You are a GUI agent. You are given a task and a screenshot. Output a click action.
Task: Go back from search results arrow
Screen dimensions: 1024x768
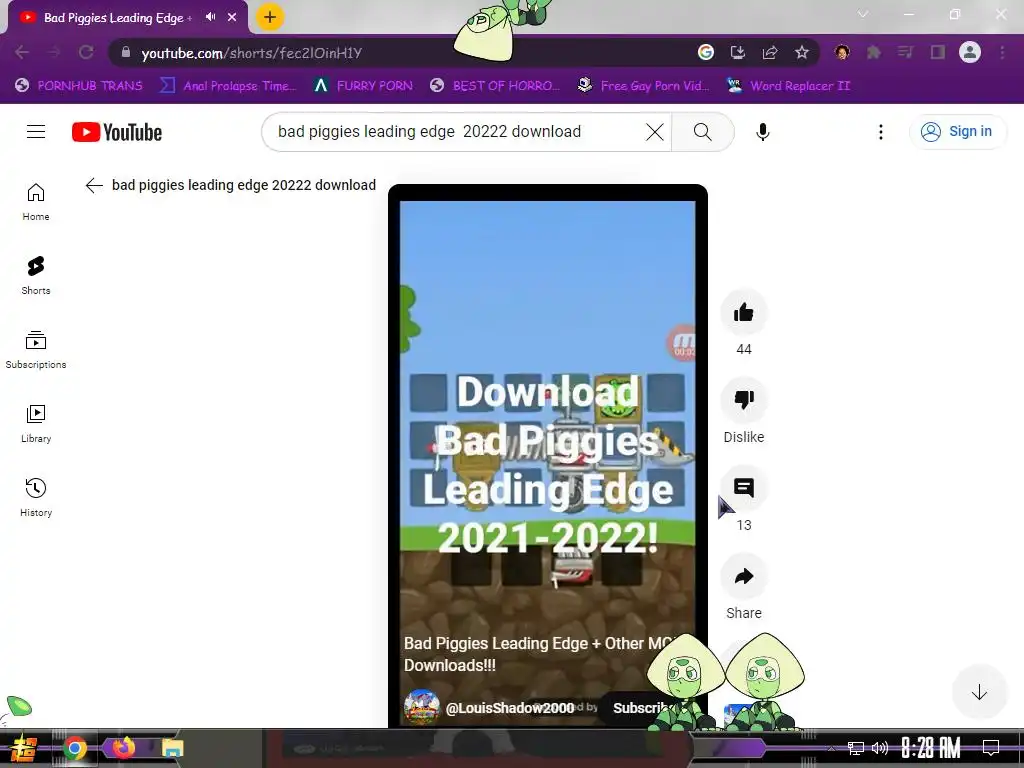click(x=94, y=185)
